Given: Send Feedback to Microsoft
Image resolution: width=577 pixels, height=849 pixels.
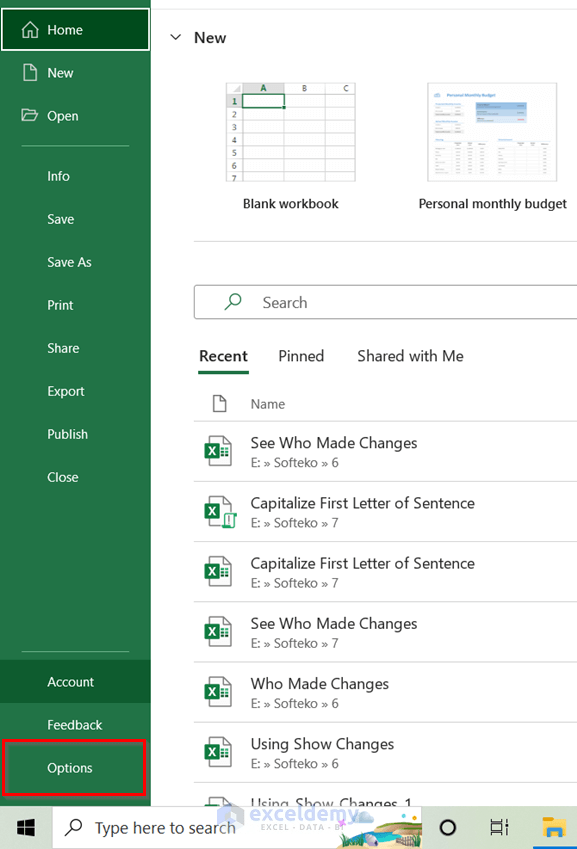Looking at the screenshot, I should [74, 725].
